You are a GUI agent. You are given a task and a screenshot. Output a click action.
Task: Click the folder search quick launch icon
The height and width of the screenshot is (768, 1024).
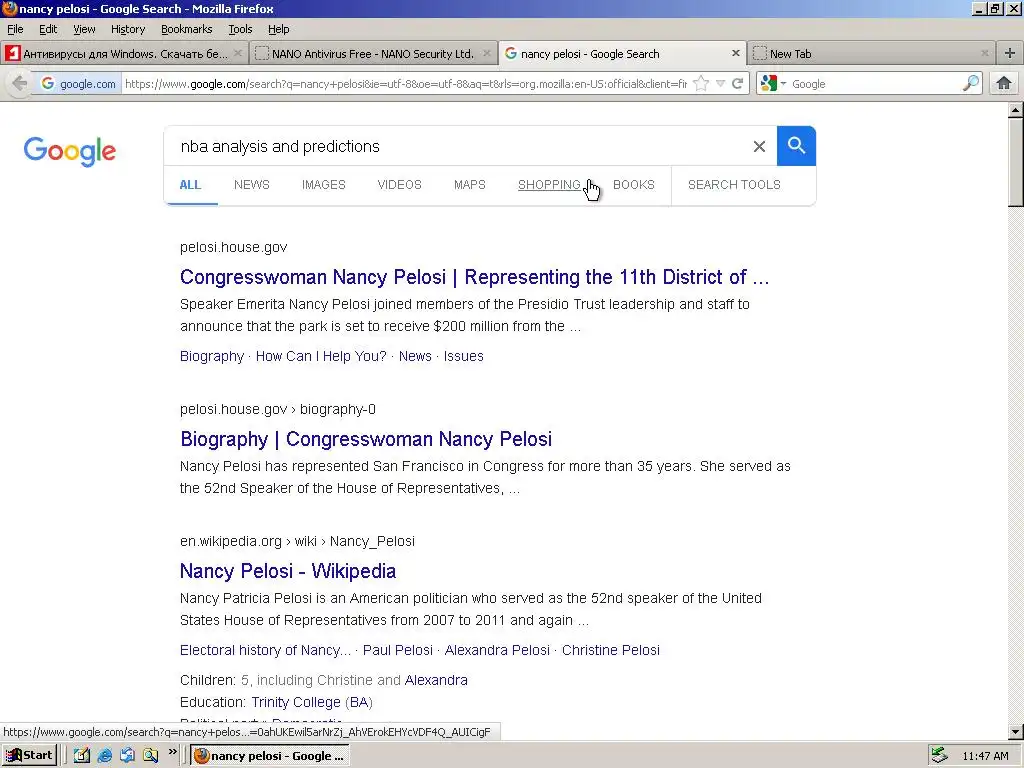150,756
